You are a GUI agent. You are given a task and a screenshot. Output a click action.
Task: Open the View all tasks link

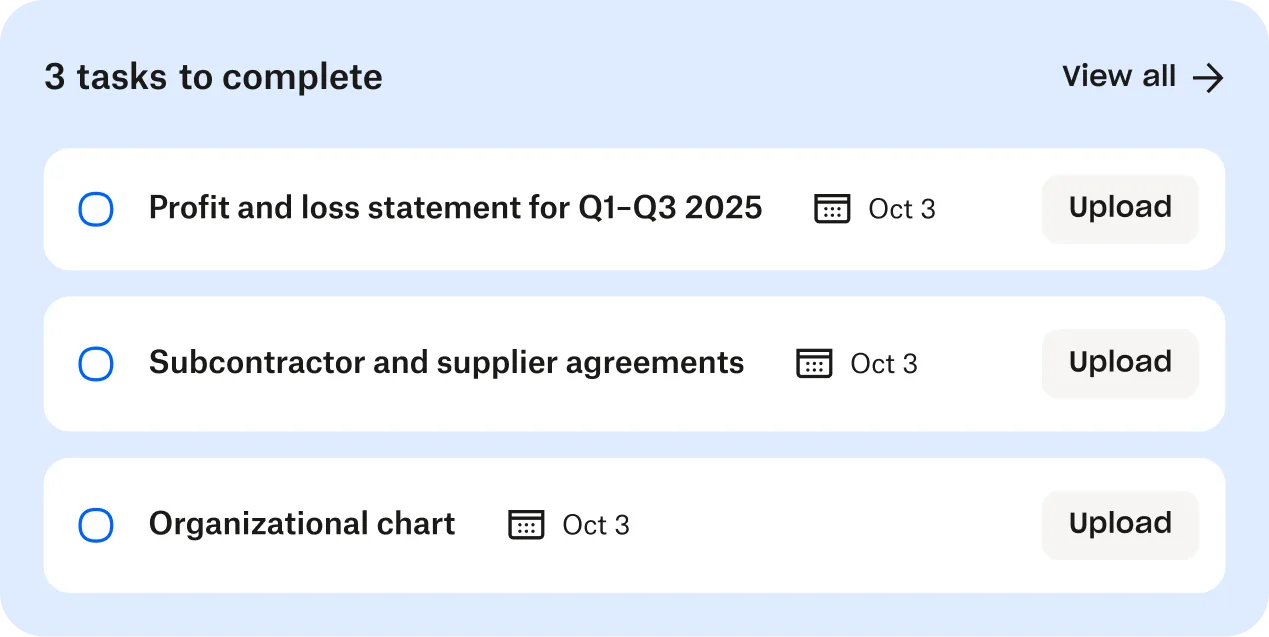1119,77
